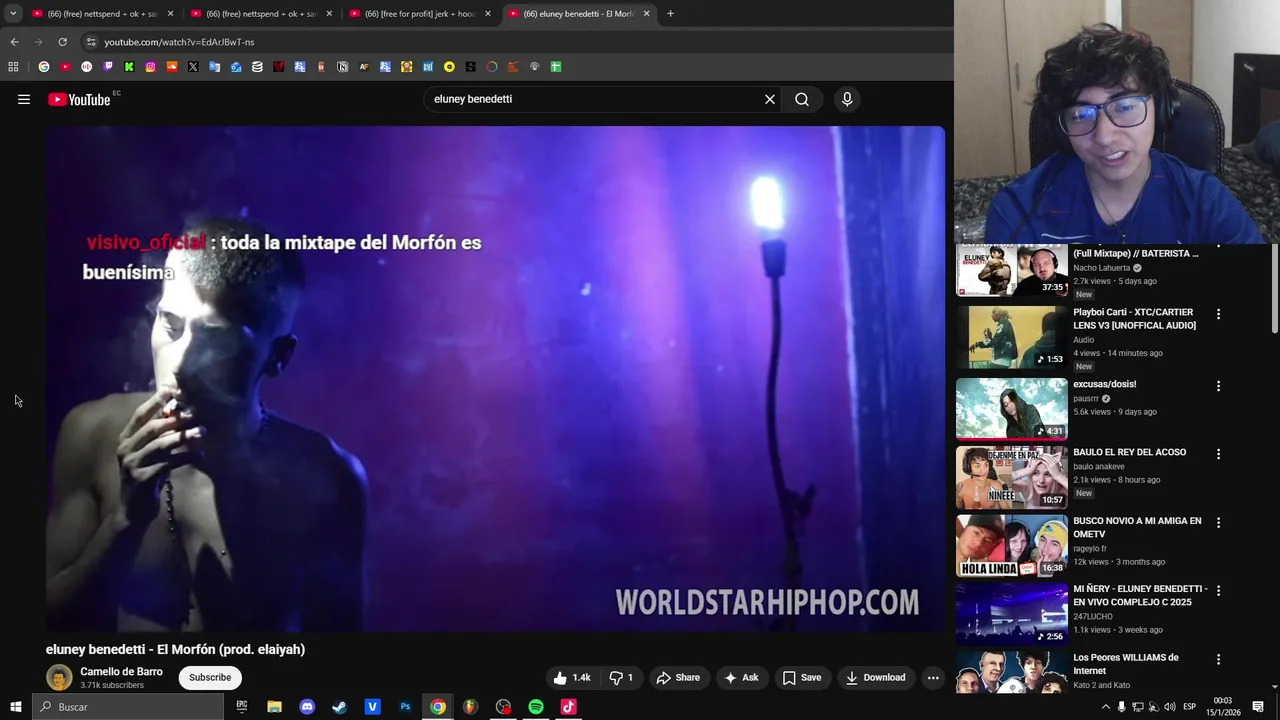
Task: Open tab search dropdown arrow
Action: click(13, 13)
